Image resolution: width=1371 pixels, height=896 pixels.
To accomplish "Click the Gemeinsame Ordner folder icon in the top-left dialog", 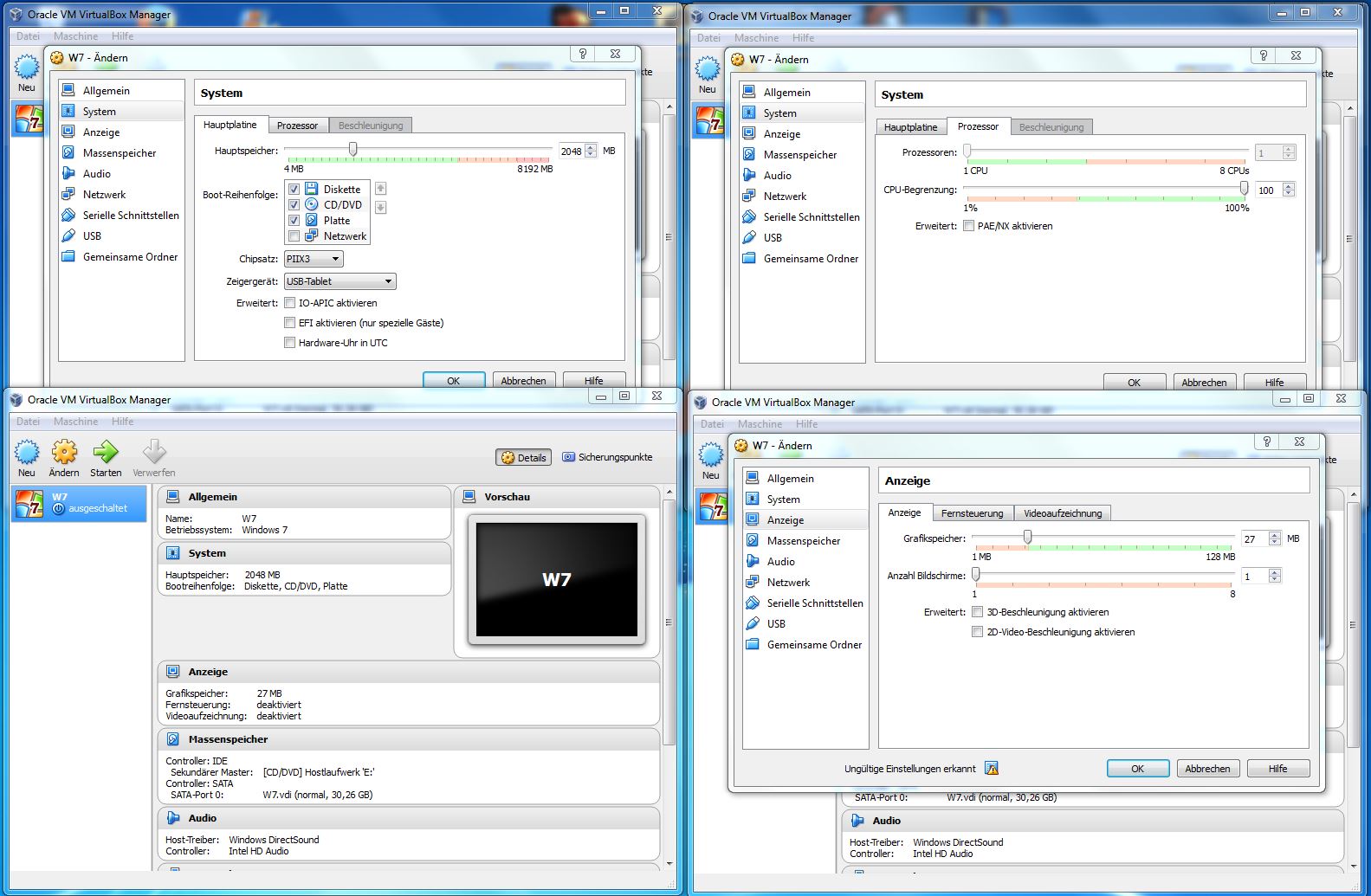I will click(68, 256).
